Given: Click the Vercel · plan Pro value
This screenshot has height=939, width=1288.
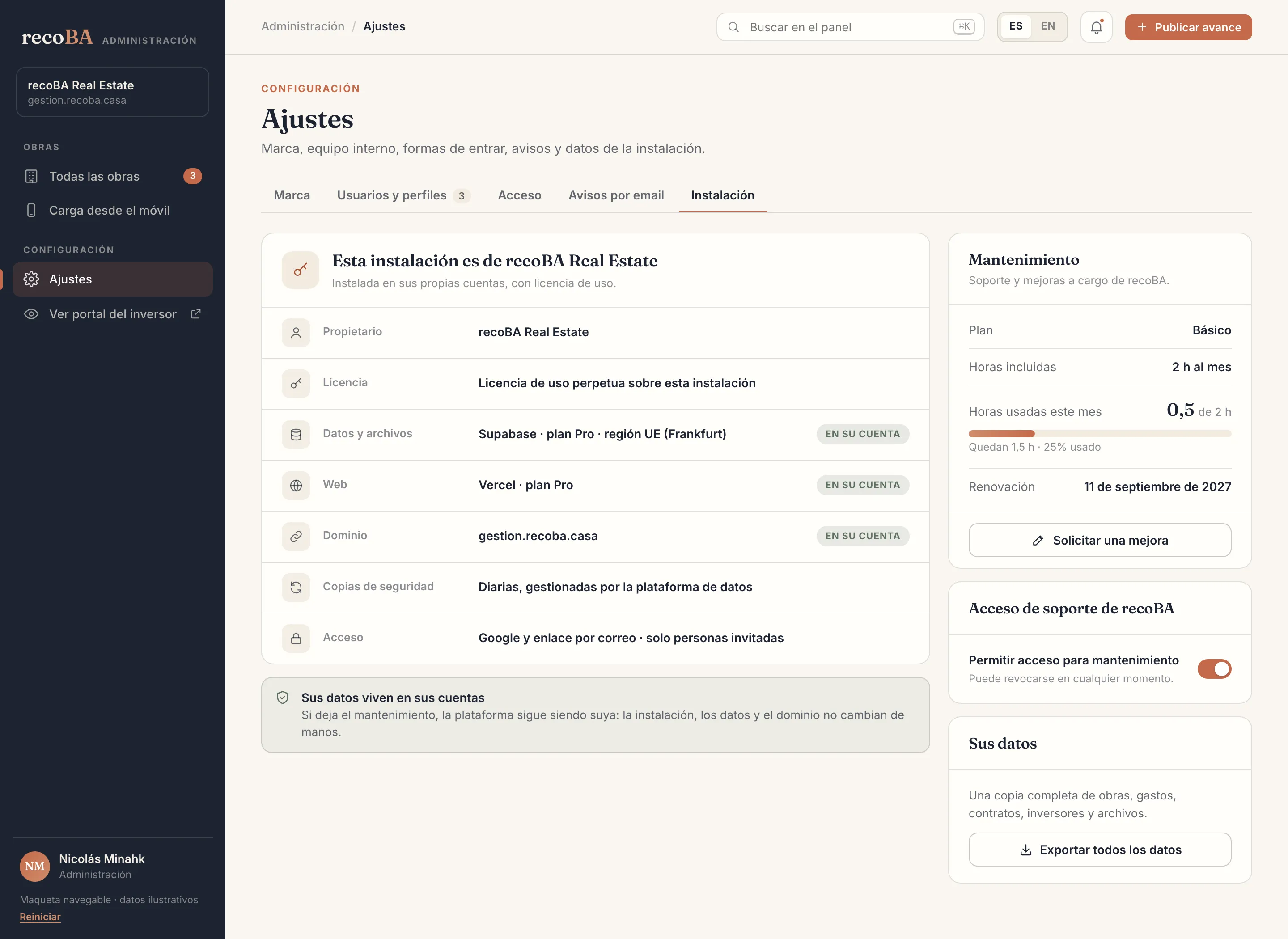Looking at the screenshot, I should tap(525, 485).
